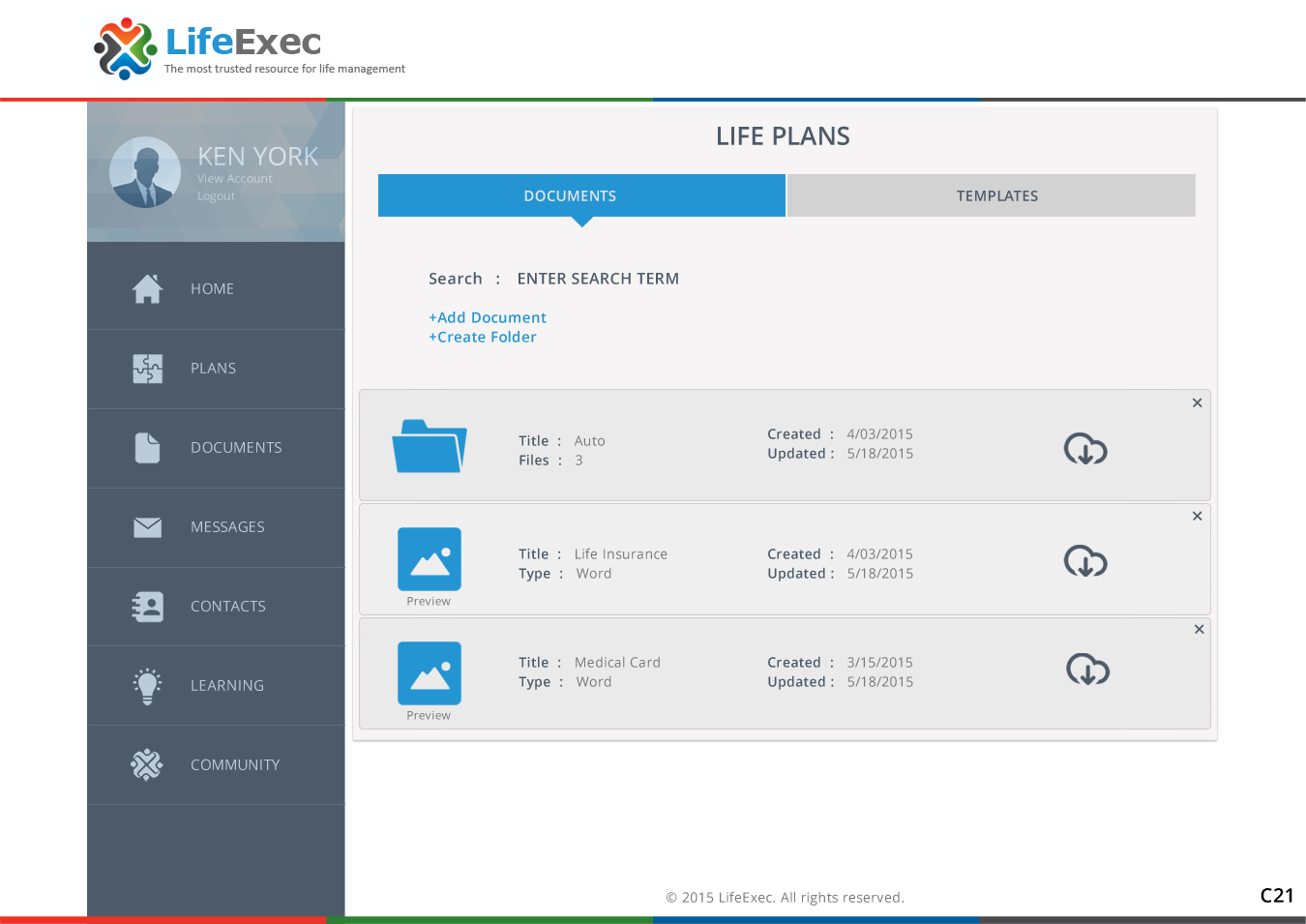Click the Contacts address book icon
Screen dimensions: 1306x924
point(147,607)
